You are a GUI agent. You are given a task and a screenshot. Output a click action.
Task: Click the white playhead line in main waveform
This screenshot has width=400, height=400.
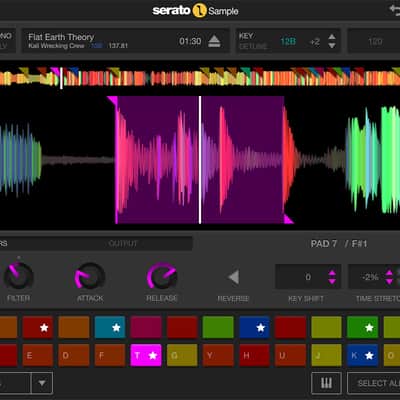click(200, 160)
